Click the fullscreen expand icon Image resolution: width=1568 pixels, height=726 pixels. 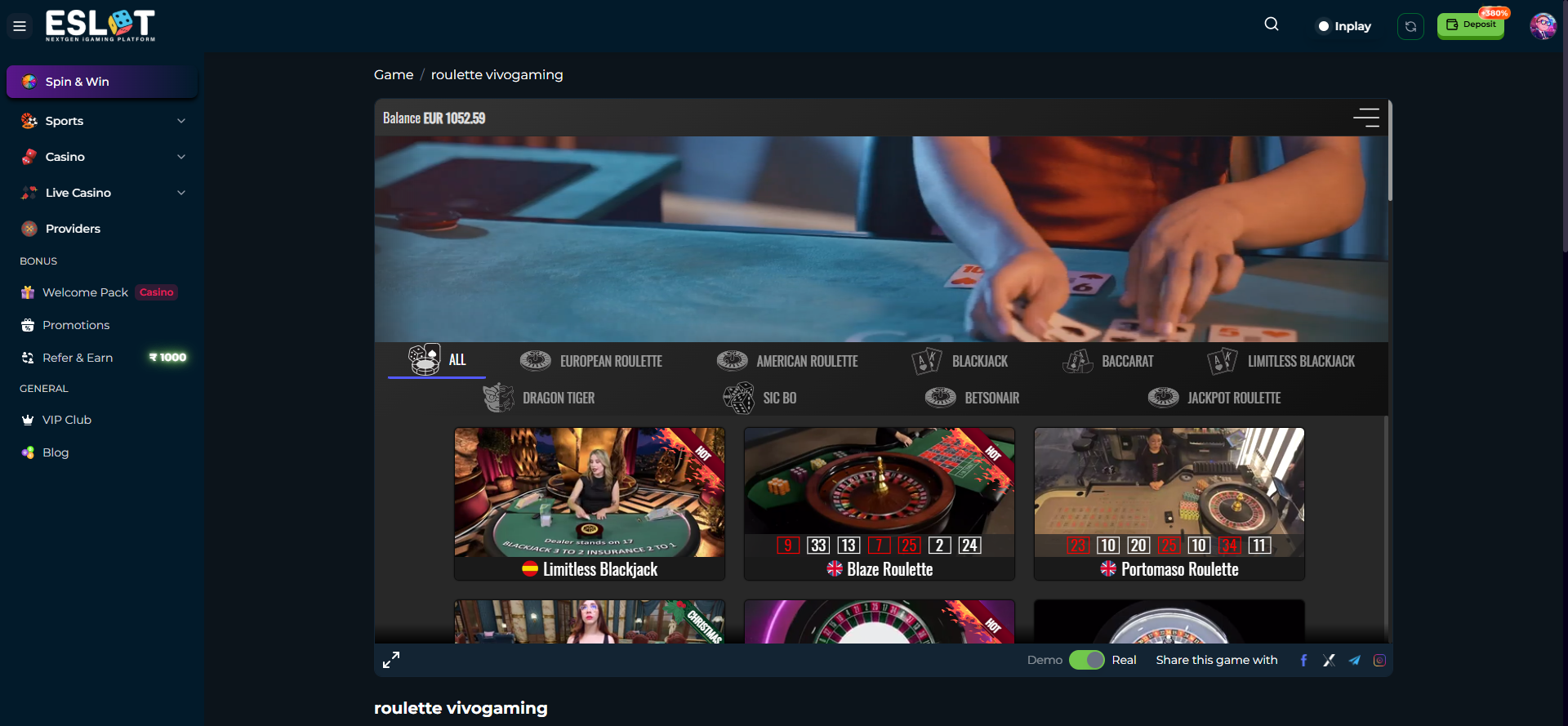coord(391,660)
